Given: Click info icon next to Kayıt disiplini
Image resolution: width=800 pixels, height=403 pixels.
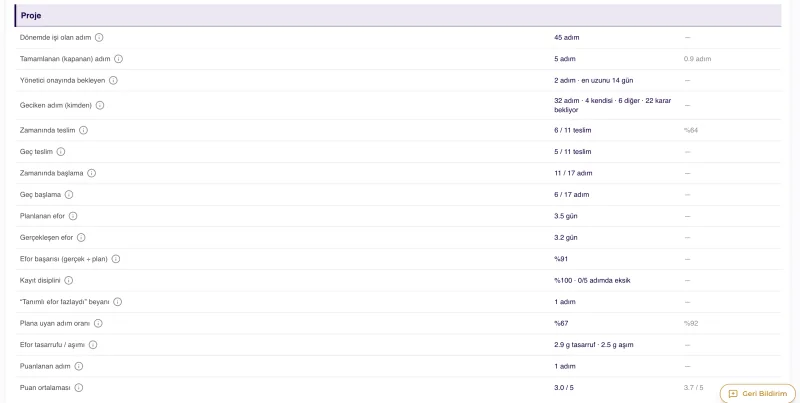Looking at the screenshot, I should pyautogui.click(x=69, y=280).
